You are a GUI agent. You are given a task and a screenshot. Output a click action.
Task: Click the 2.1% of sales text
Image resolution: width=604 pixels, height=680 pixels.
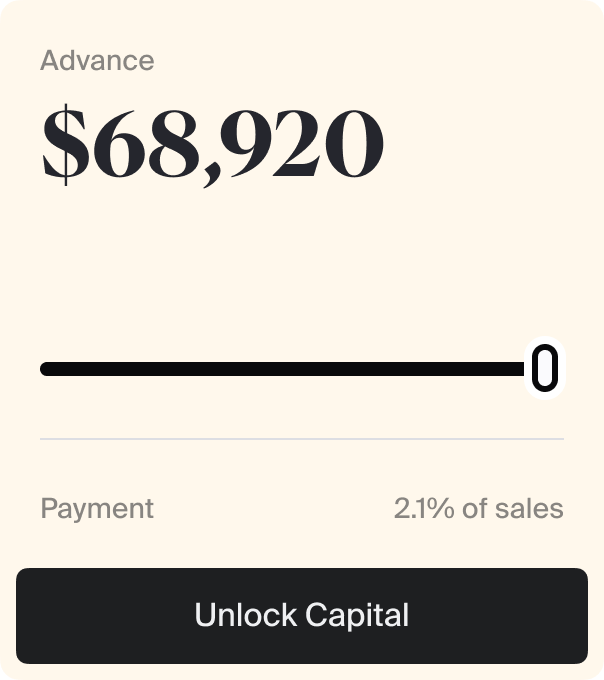[x=479, y=508]
